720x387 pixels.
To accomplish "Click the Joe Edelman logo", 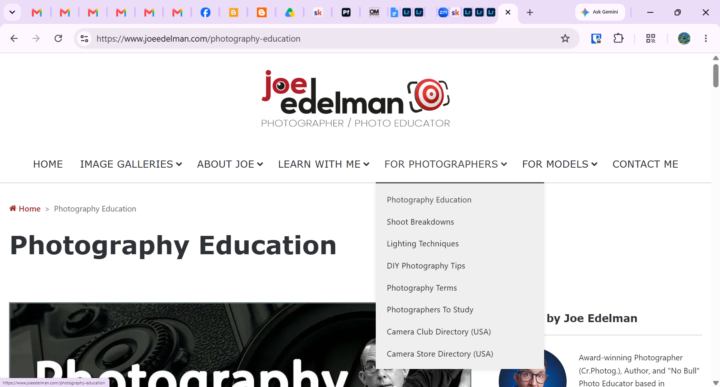I will tap(355, 98).
